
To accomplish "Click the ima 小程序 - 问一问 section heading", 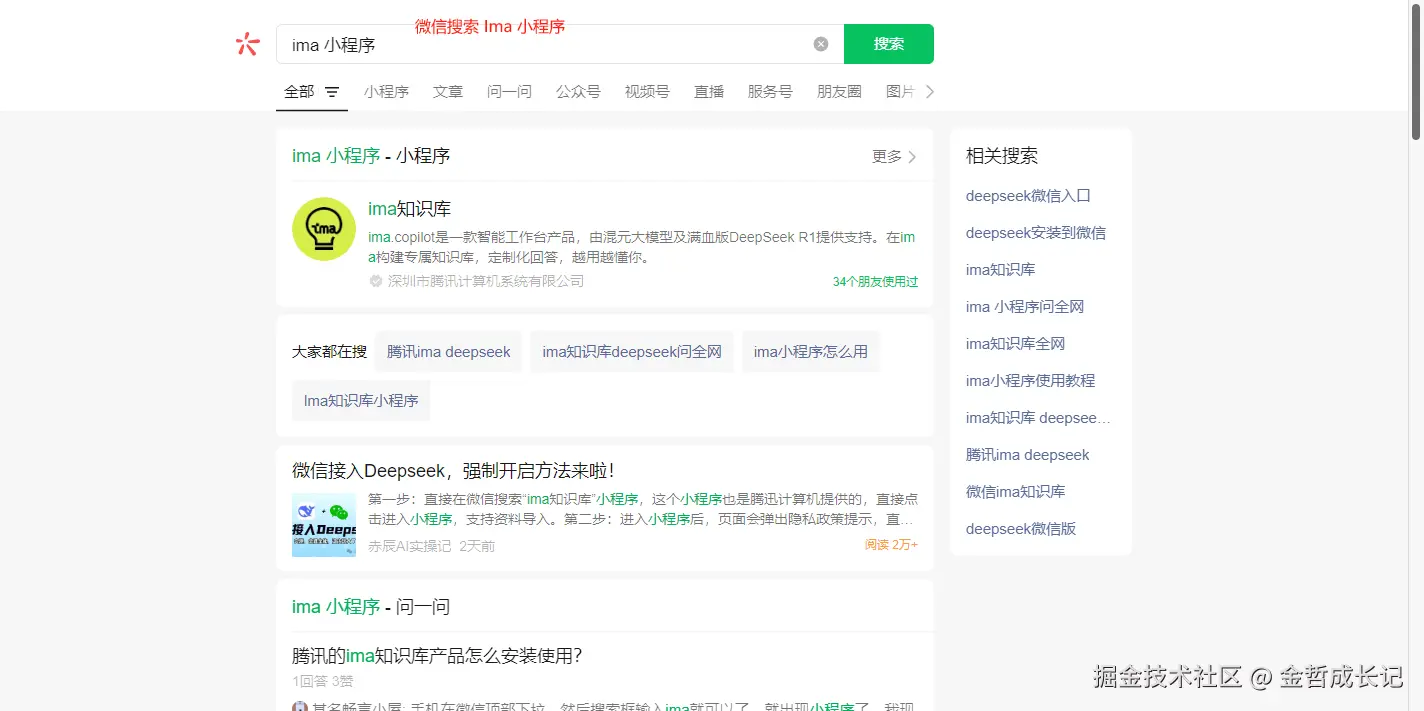I will click(371, 607).
